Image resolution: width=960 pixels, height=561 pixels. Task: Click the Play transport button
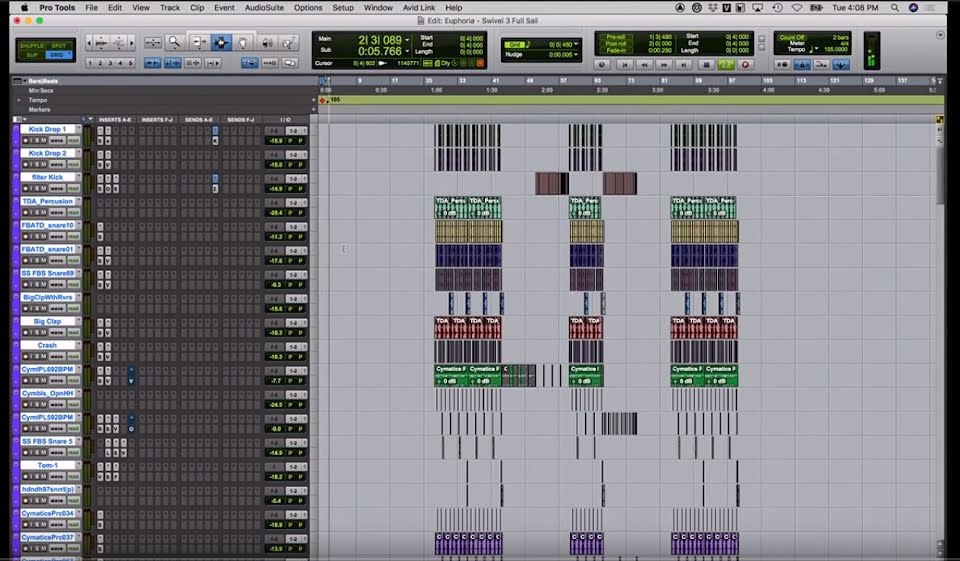[726, 64]
